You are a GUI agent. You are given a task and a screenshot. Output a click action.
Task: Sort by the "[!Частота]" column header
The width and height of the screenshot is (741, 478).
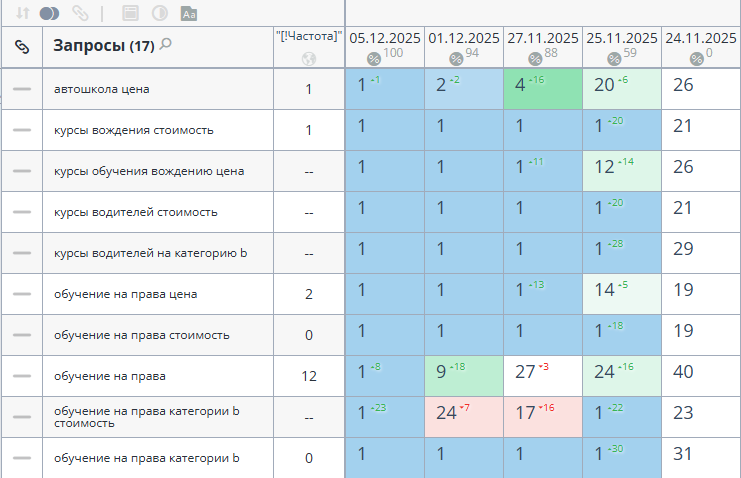[308, 36]
